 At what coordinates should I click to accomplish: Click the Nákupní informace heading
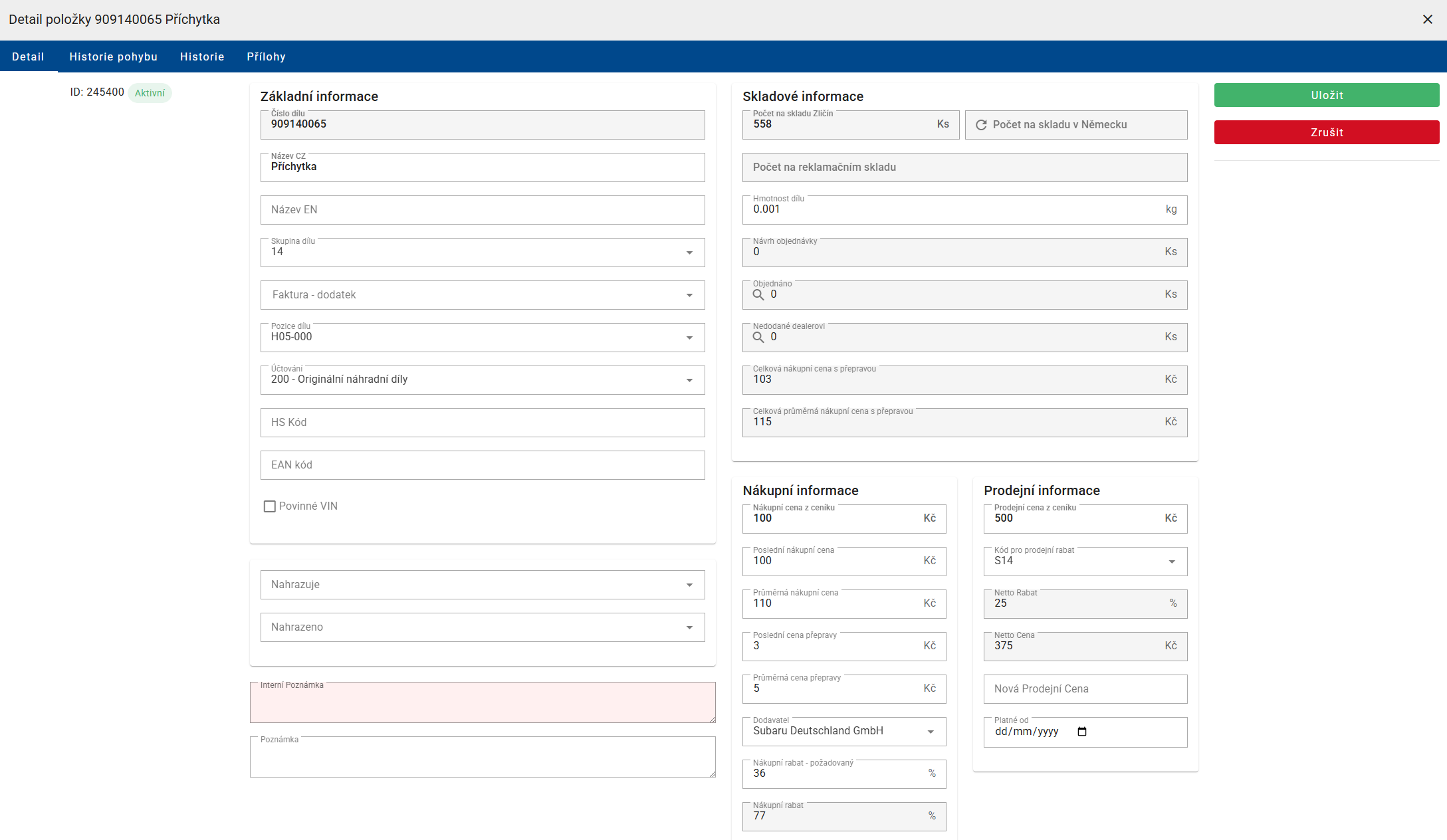point(800,490)
